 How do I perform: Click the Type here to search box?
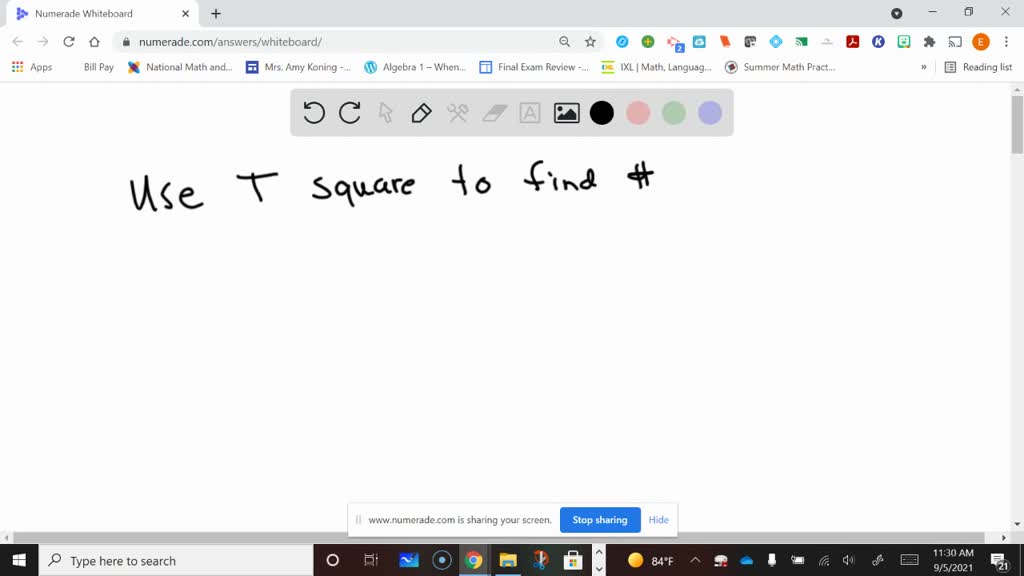coord(160,560)
